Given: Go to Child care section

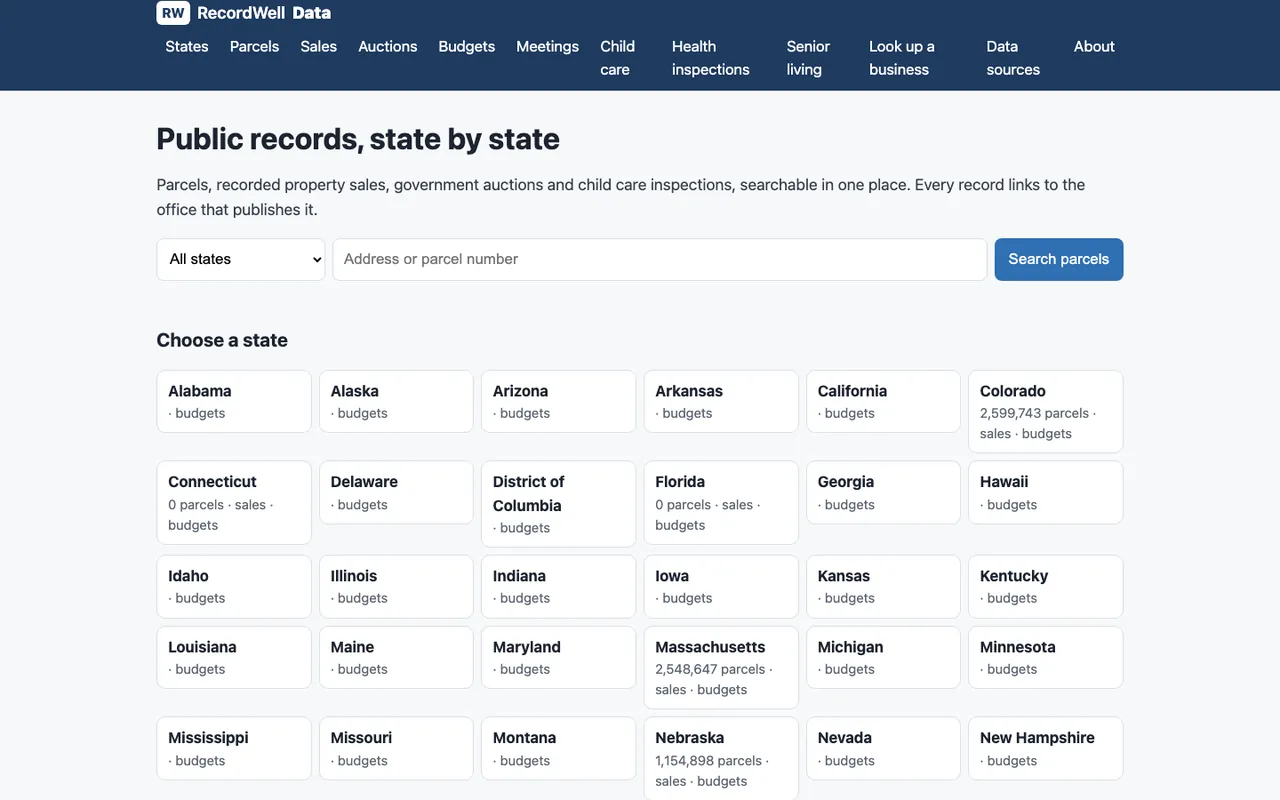Looking at the screenshot, I should coord(617,58).
